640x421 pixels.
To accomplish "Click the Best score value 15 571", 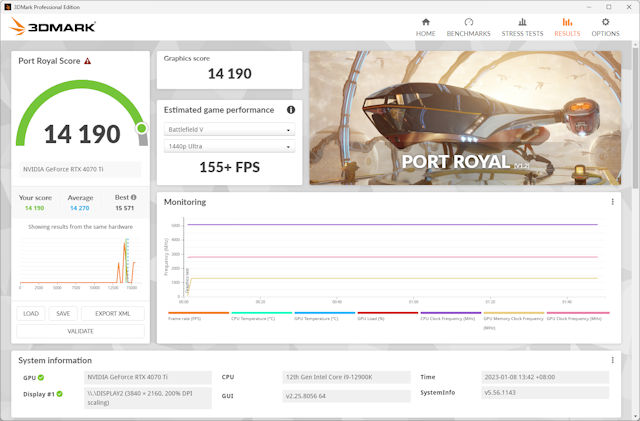I will [124, 208].
